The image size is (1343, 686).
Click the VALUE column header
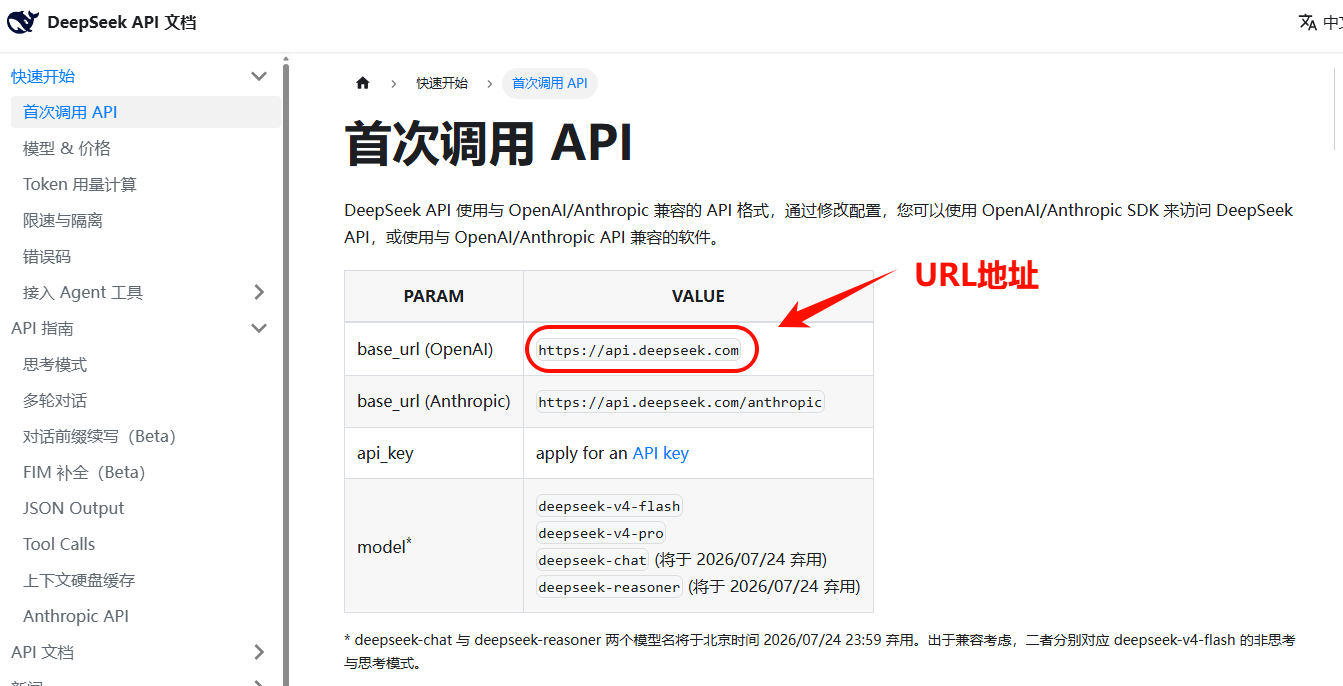point(698,296)
